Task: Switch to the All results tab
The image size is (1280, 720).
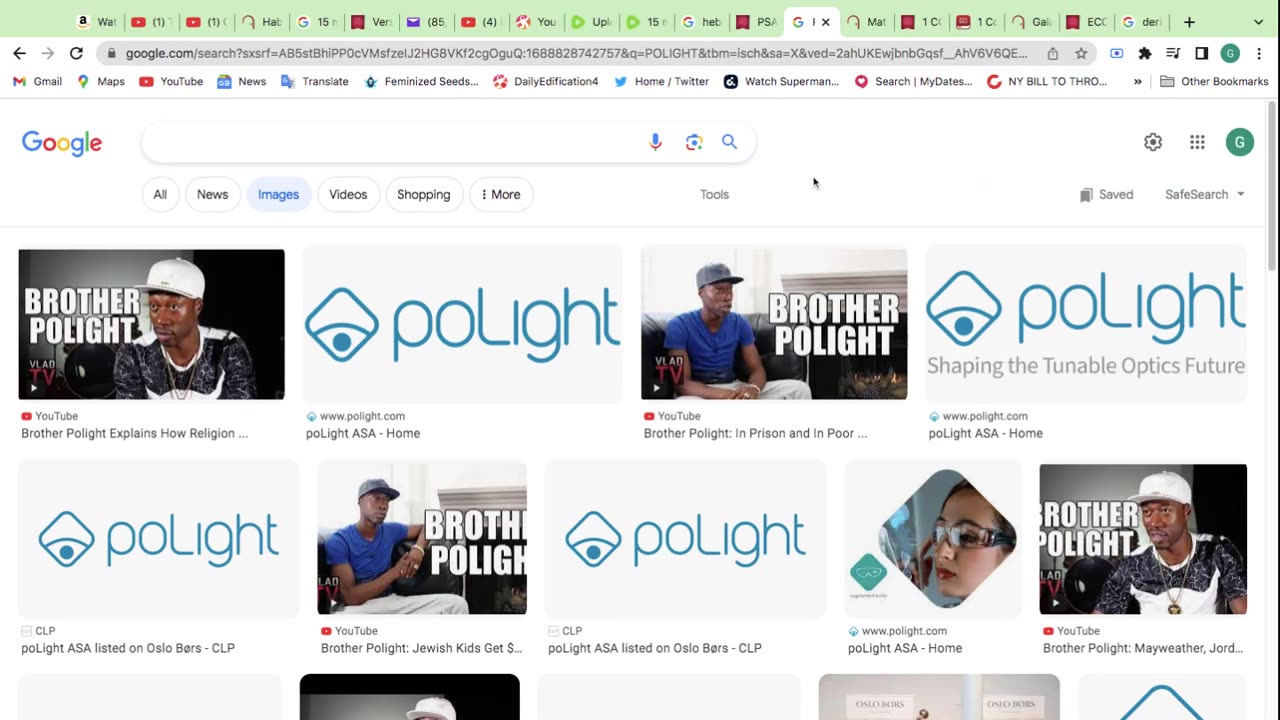Action: point(160,194)
